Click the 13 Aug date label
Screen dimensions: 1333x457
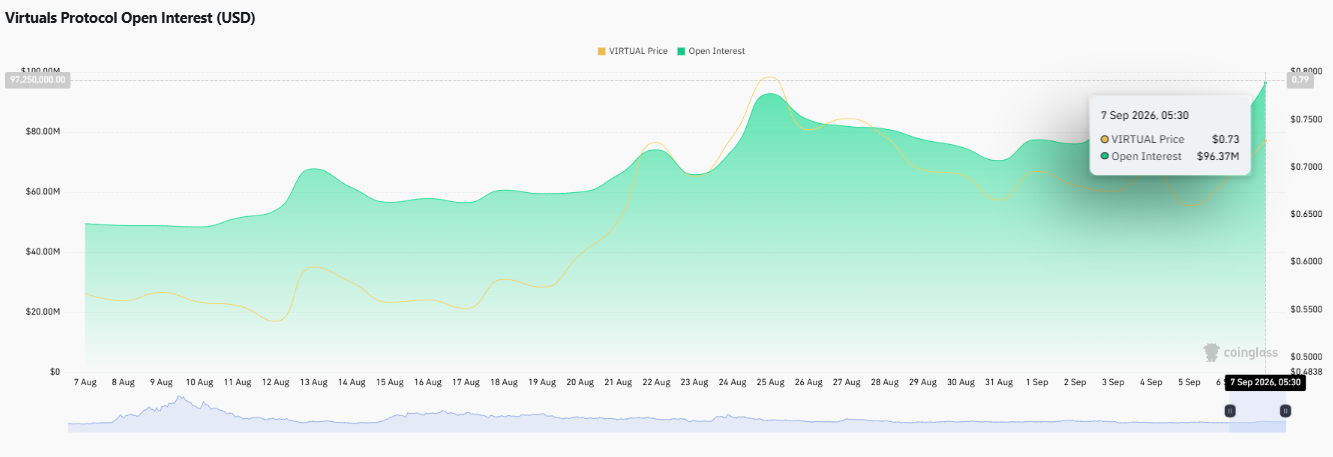click(x=313, y=382)
